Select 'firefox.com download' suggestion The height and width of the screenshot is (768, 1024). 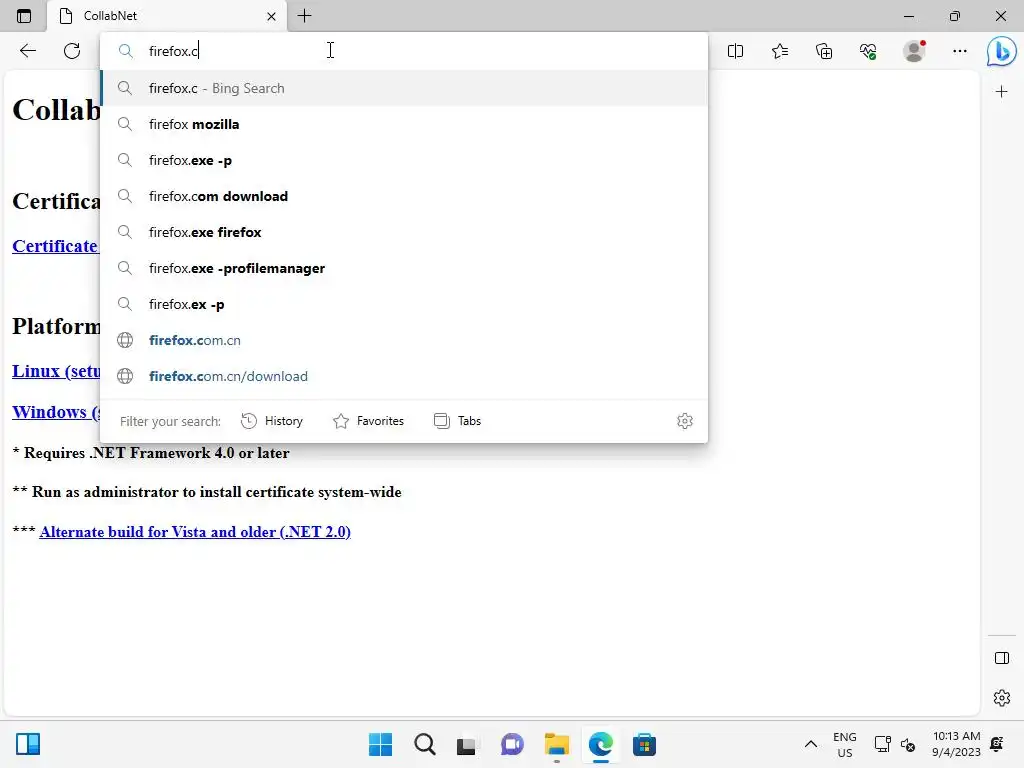[404, 196]
